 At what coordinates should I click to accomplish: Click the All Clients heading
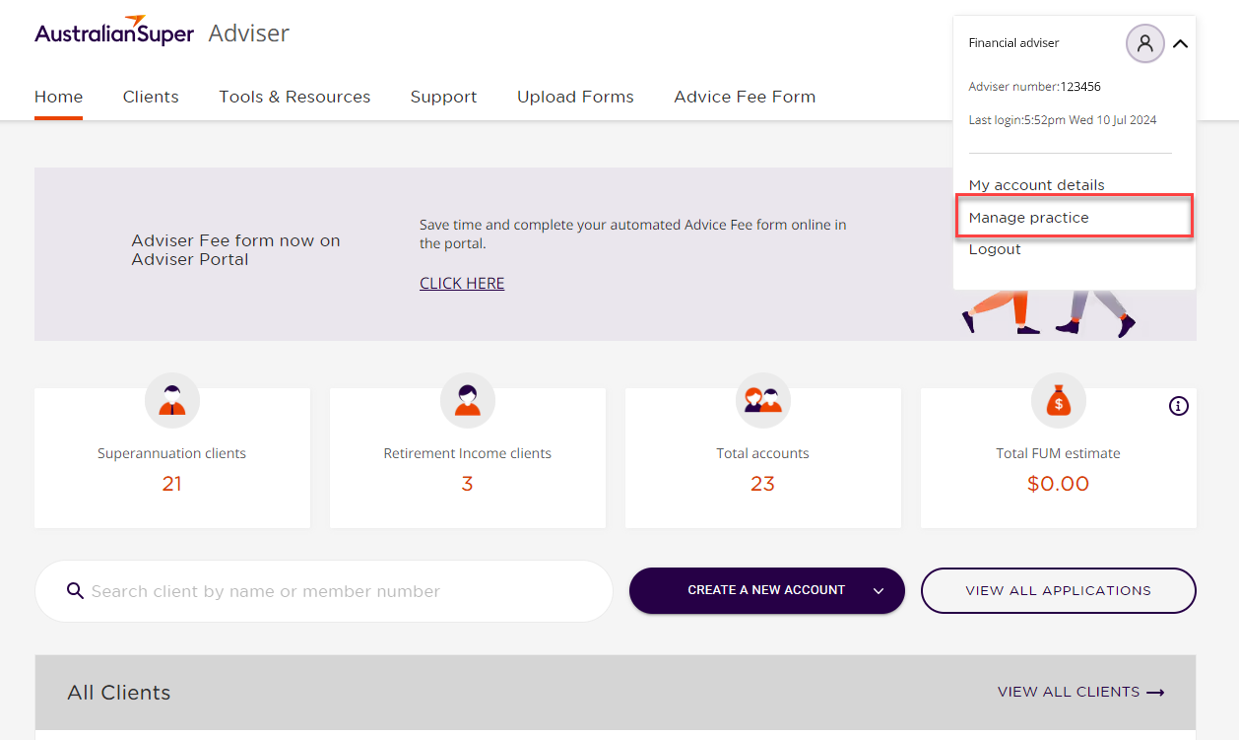pos(119,693)
